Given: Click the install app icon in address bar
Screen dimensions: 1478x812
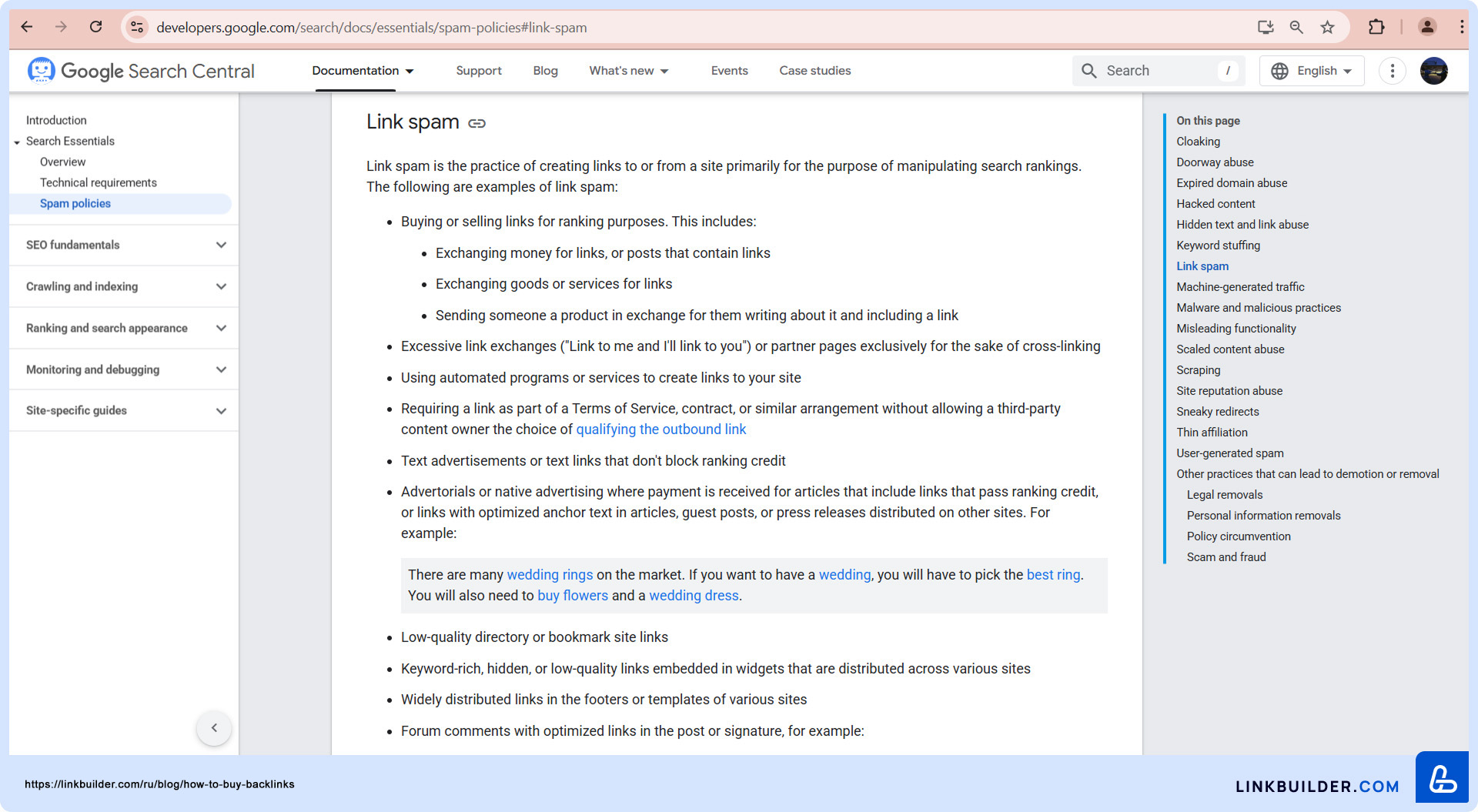Looking at the screenshot, I should coord(1266,27).
